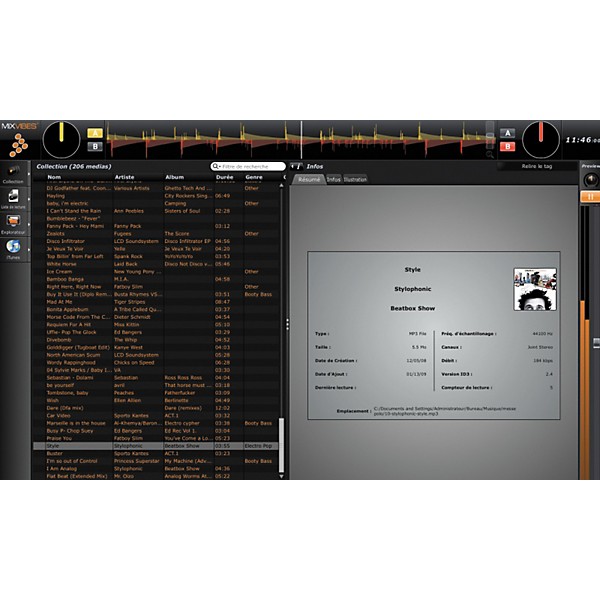
Task: Select deck A on right side
Action: pyautogui.click(x=507, y=133)
